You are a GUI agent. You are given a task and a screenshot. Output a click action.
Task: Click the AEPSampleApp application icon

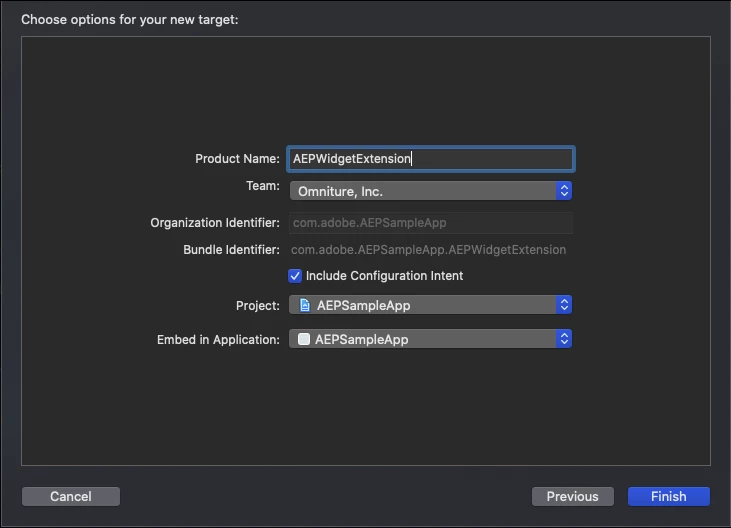[304, 339]
